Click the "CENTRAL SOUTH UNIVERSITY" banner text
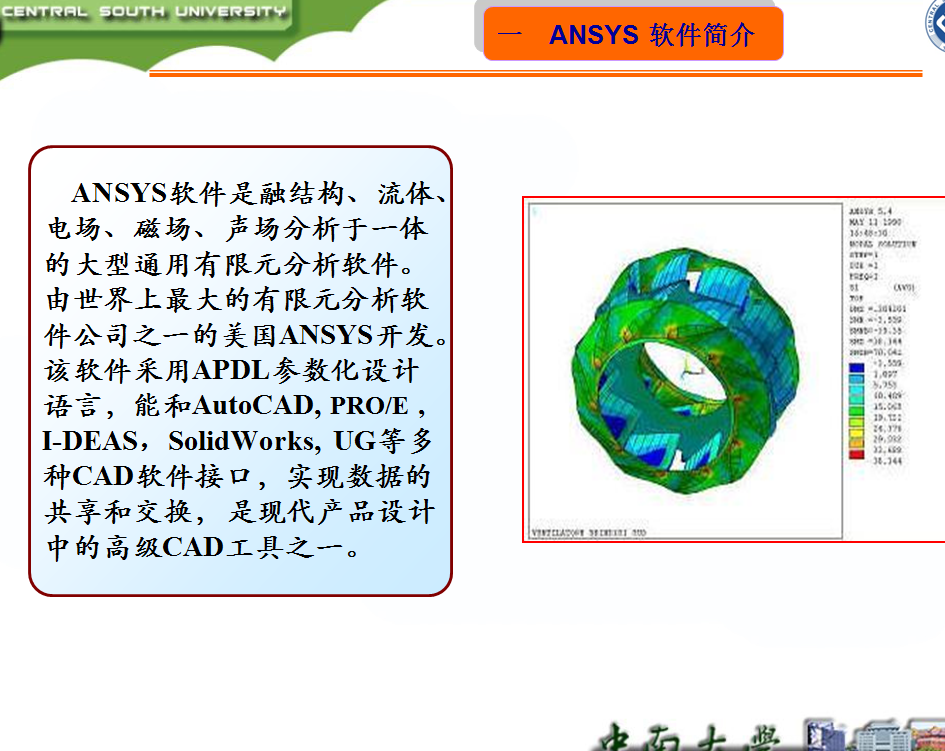 tap(143, 11)
